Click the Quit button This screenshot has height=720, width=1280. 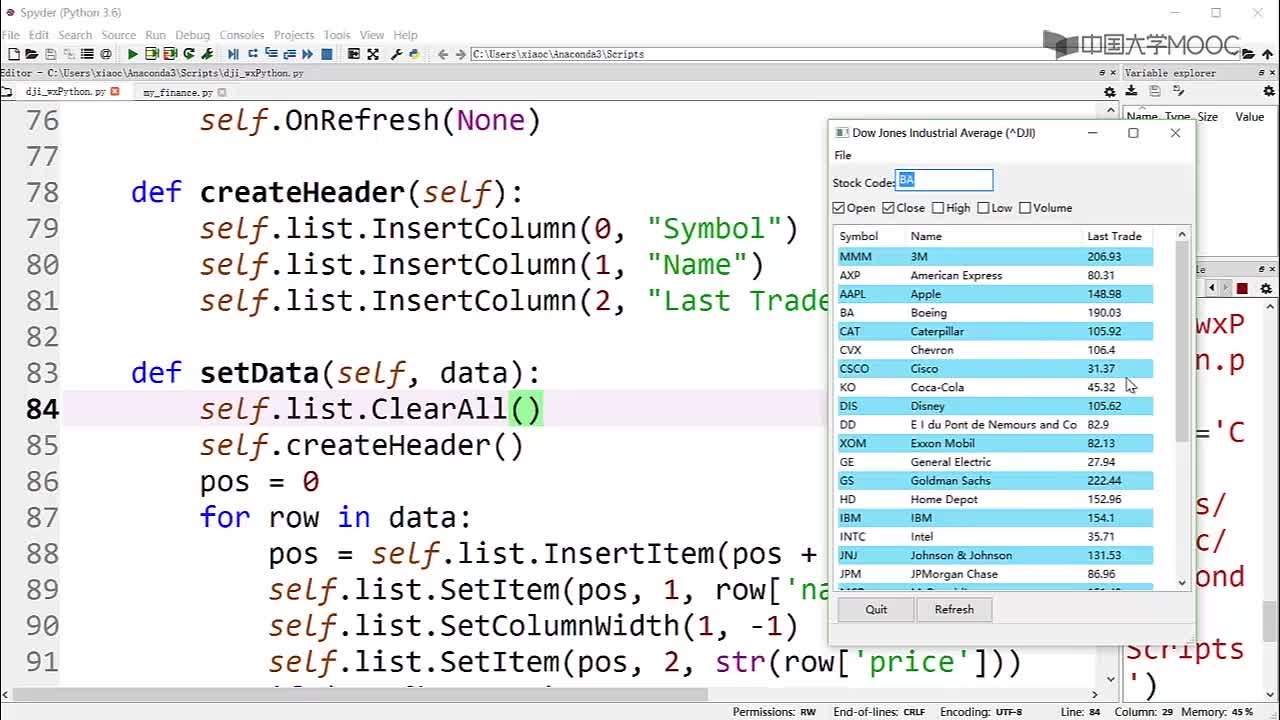[x=876, y=609]
